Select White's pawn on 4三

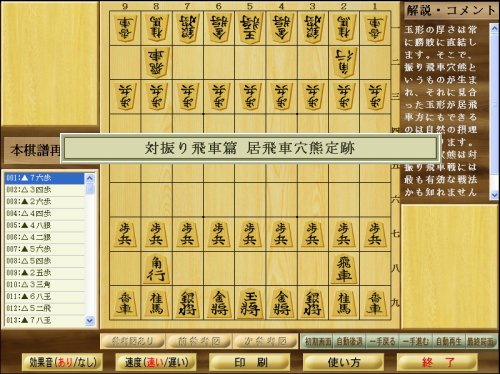tap(281, 96)
